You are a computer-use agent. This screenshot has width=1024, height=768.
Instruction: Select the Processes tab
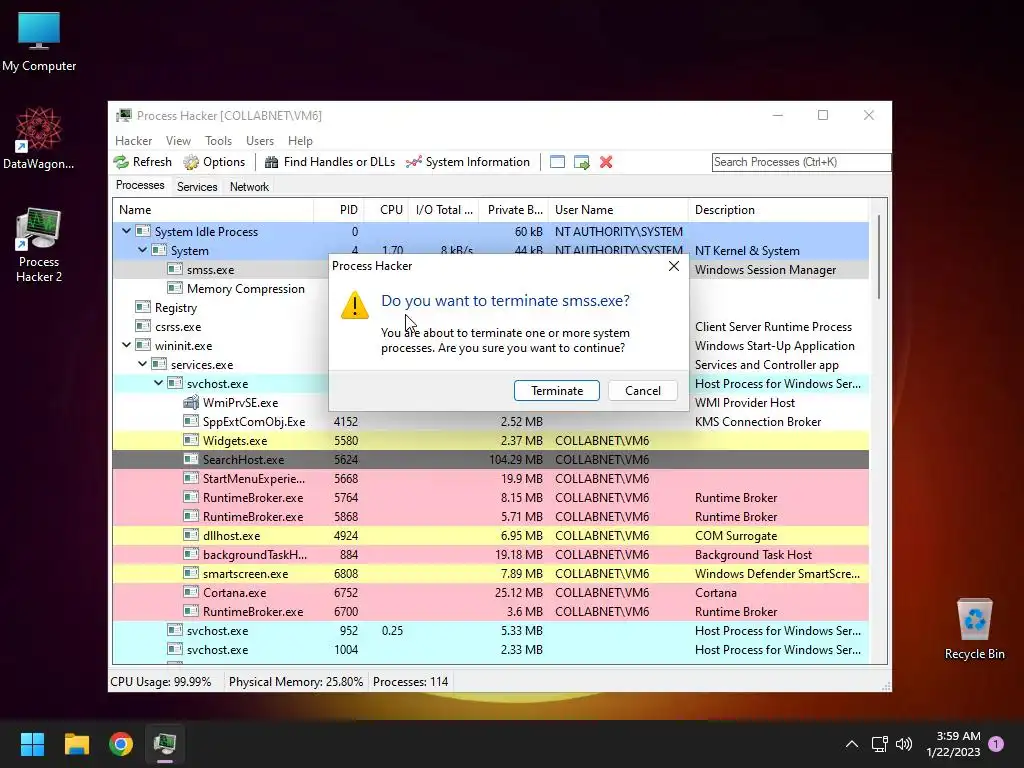click(140, 185)
